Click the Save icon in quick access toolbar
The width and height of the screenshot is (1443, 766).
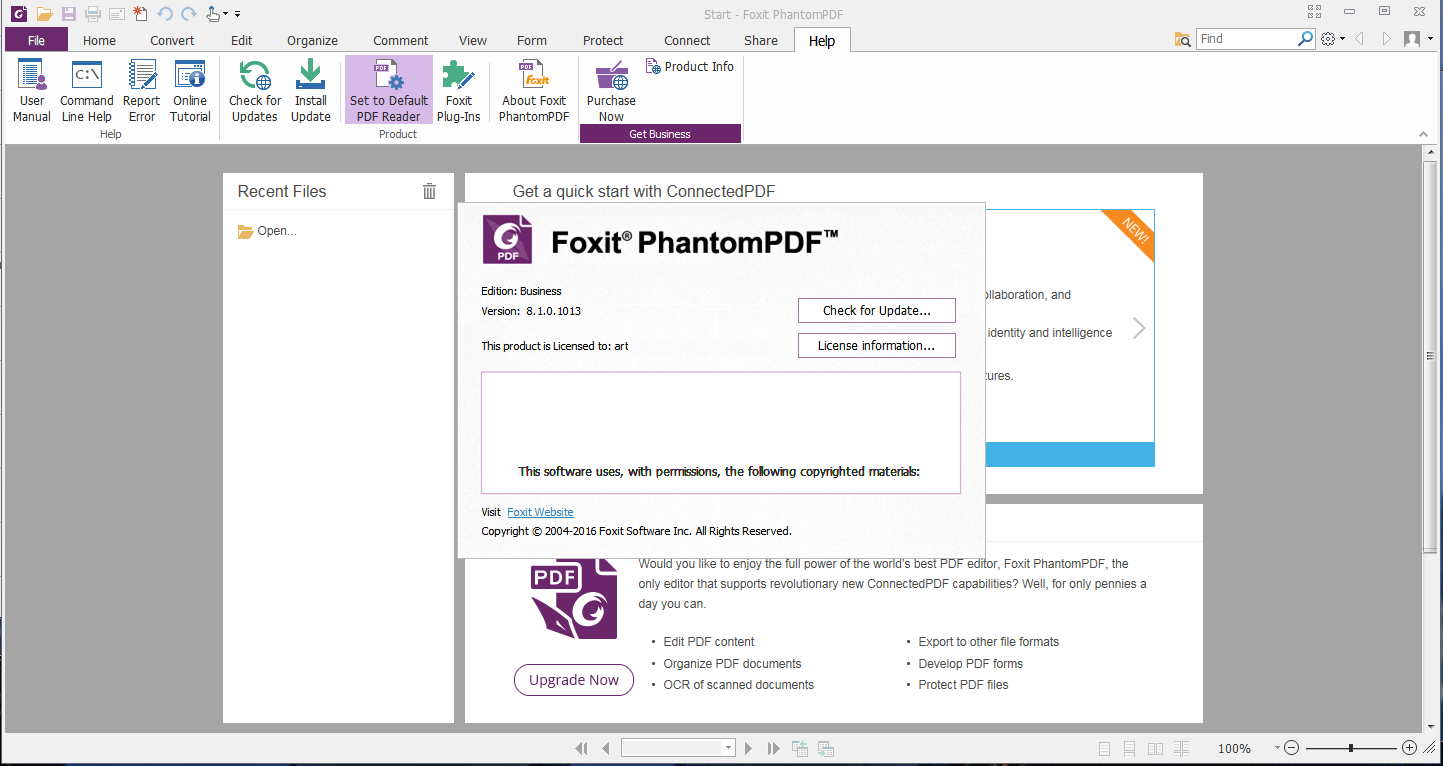[x=68, y=14]
